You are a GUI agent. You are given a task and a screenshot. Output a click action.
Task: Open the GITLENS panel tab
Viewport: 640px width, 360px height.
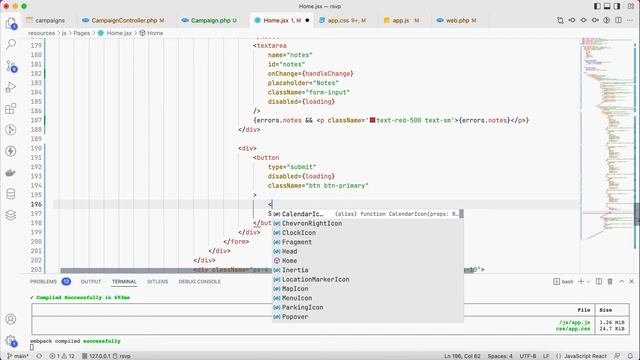[157, 282]
